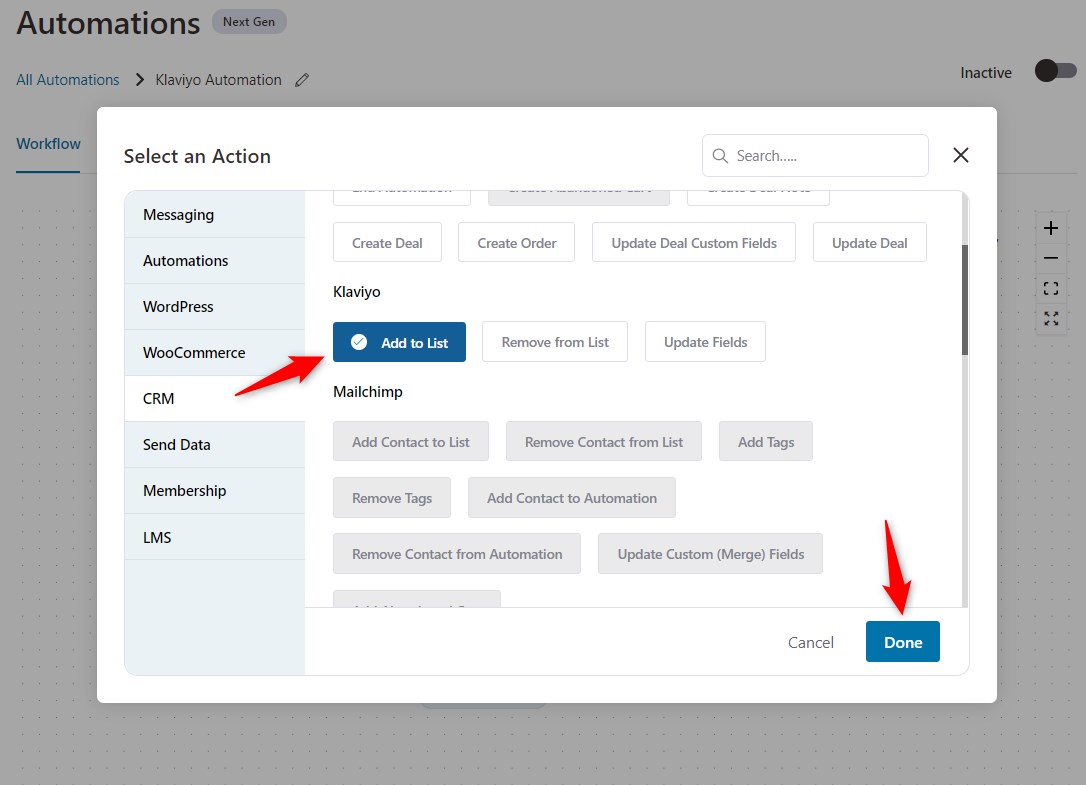Click the magnifier icon in the search box
1086x785 pixels.
coord(720,156)
